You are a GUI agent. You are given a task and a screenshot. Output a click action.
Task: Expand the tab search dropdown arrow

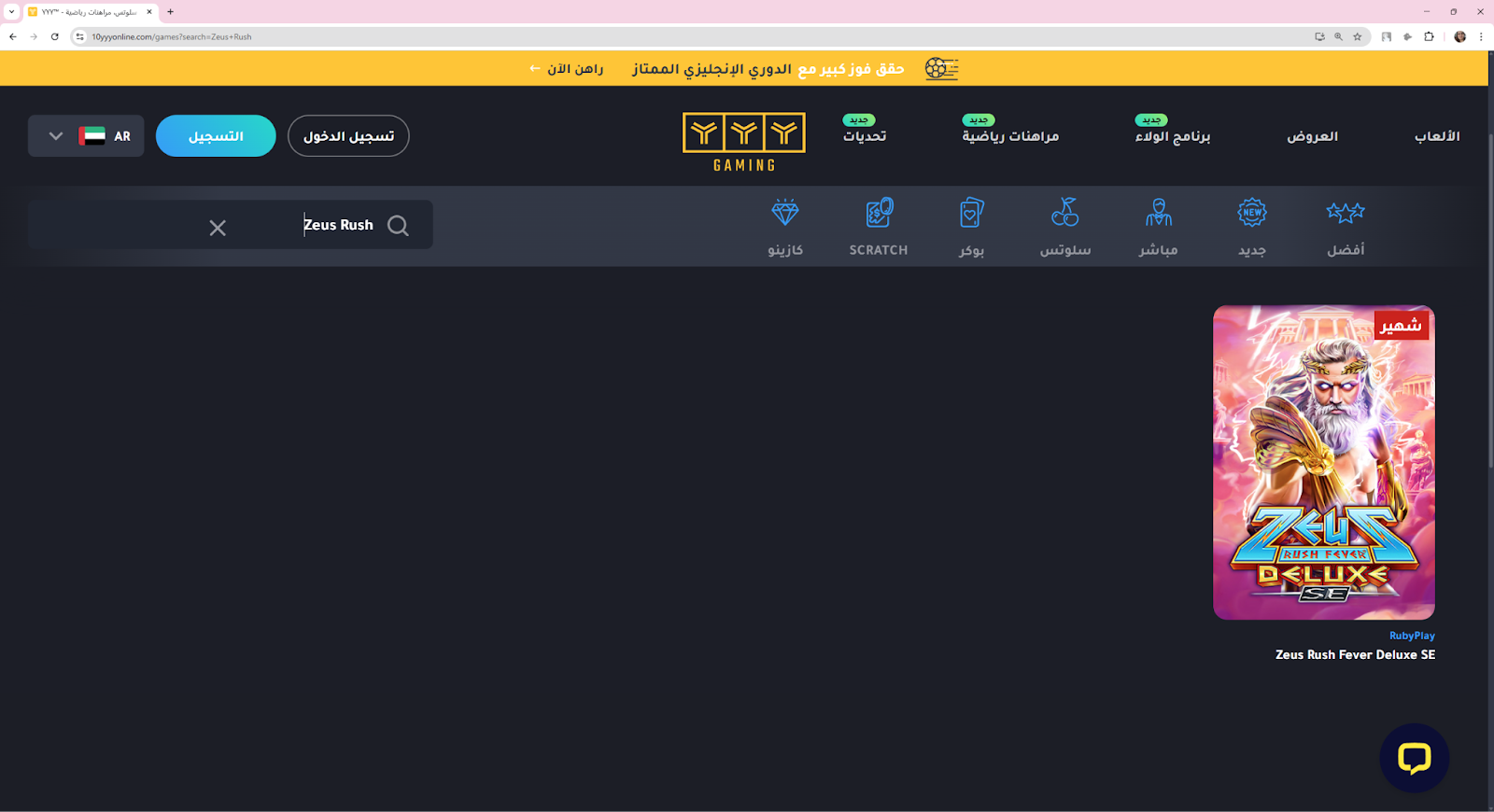[x=11, y=12]
